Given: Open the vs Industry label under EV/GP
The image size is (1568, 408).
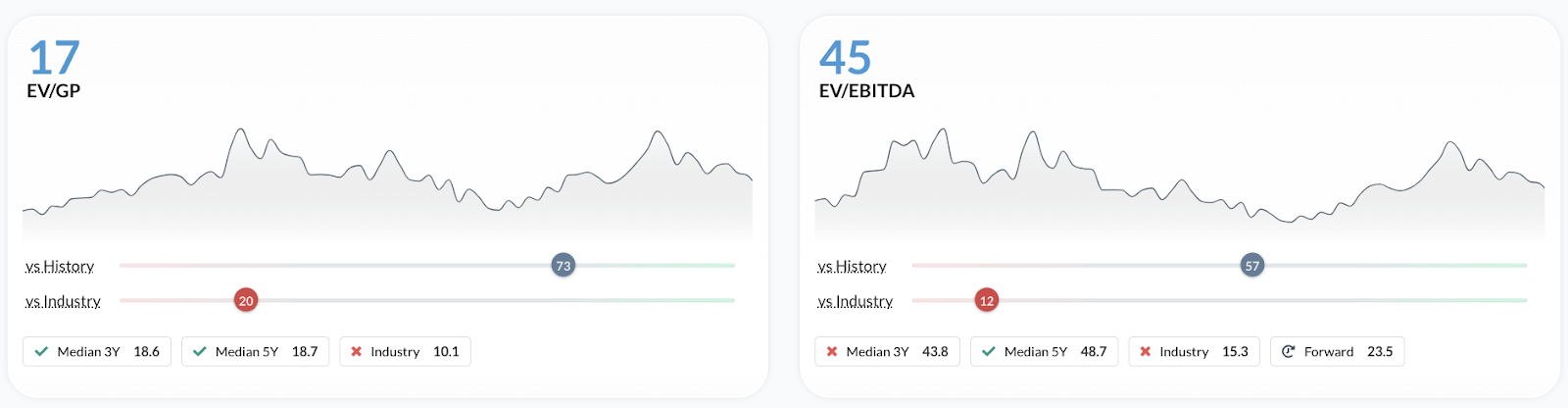Looking at the screenshot, I should tap(63, 302).
